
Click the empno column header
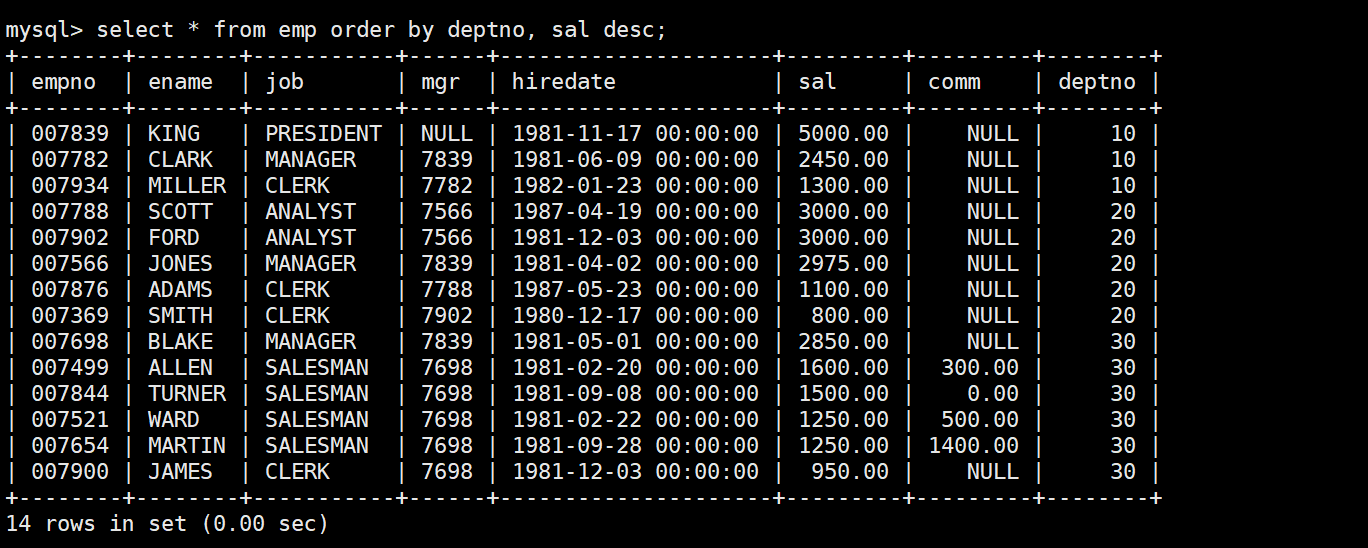pyautogui.click(x=64, y=82)
